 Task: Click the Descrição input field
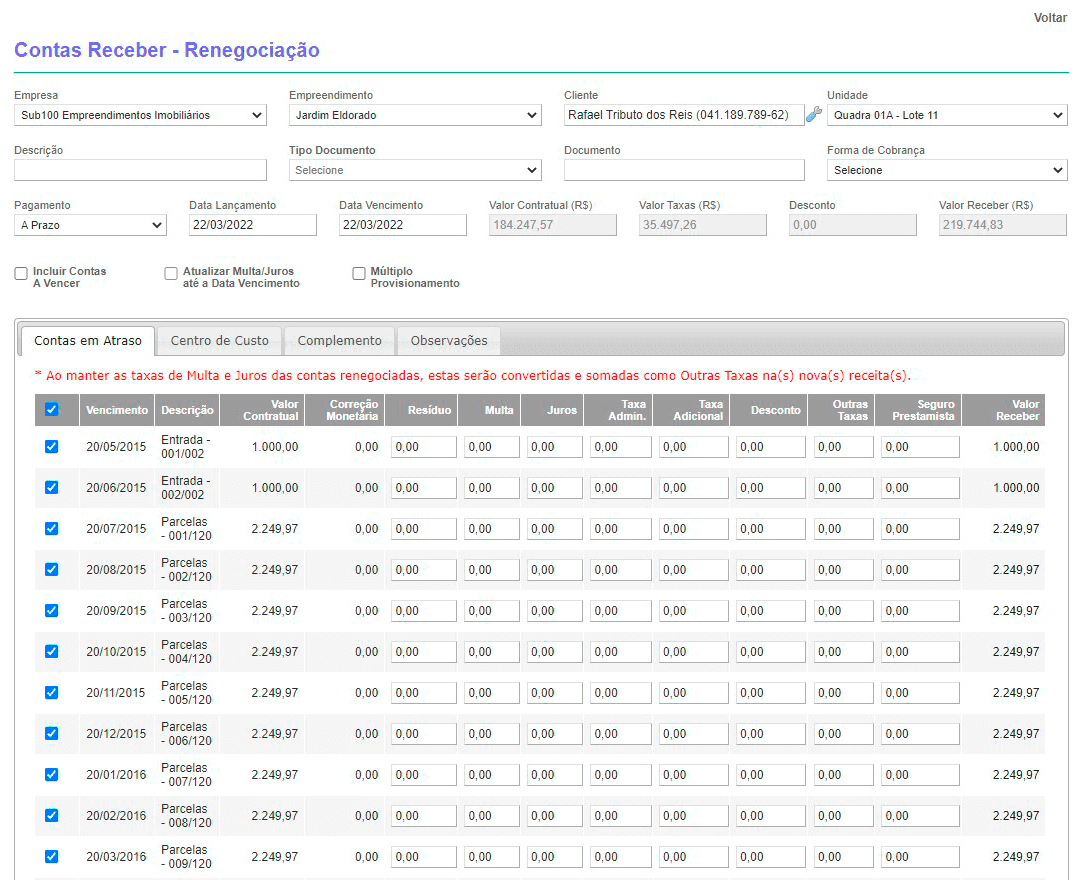pos(140,170)
